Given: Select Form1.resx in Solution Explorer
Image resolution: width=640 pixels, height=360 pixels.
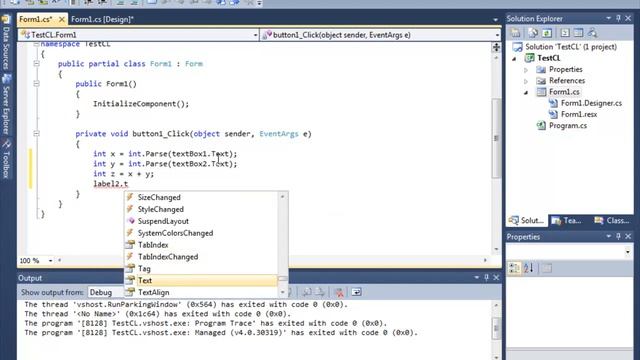Looking at the screenshot, I should point(579,114).
